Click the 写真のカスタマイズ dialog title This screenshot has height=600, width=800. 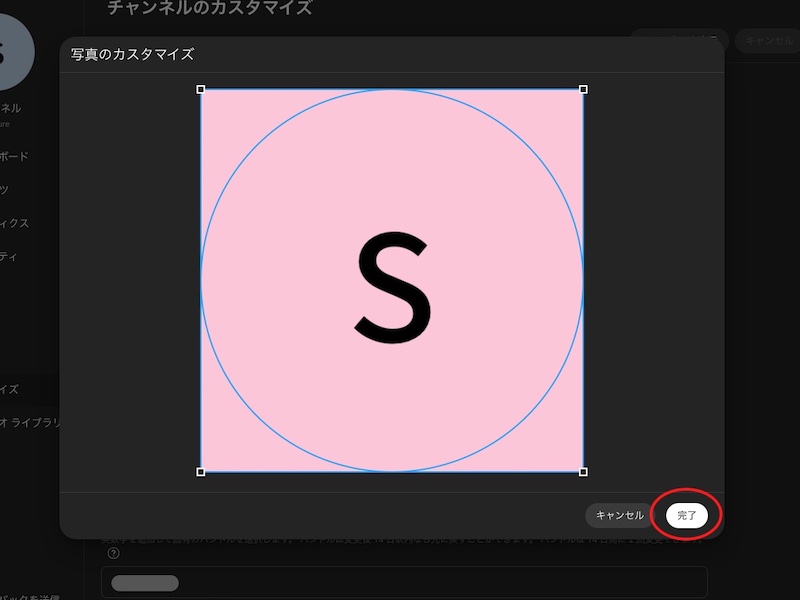132,54
